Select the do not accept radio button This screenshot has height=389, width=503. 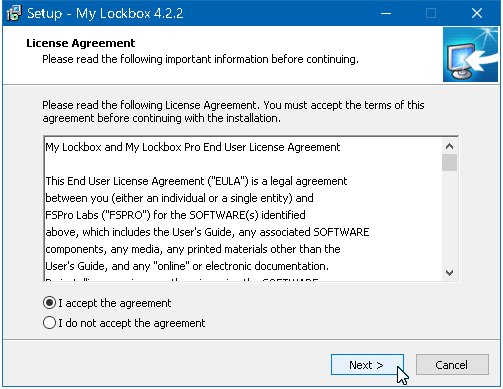coord(49,323)
